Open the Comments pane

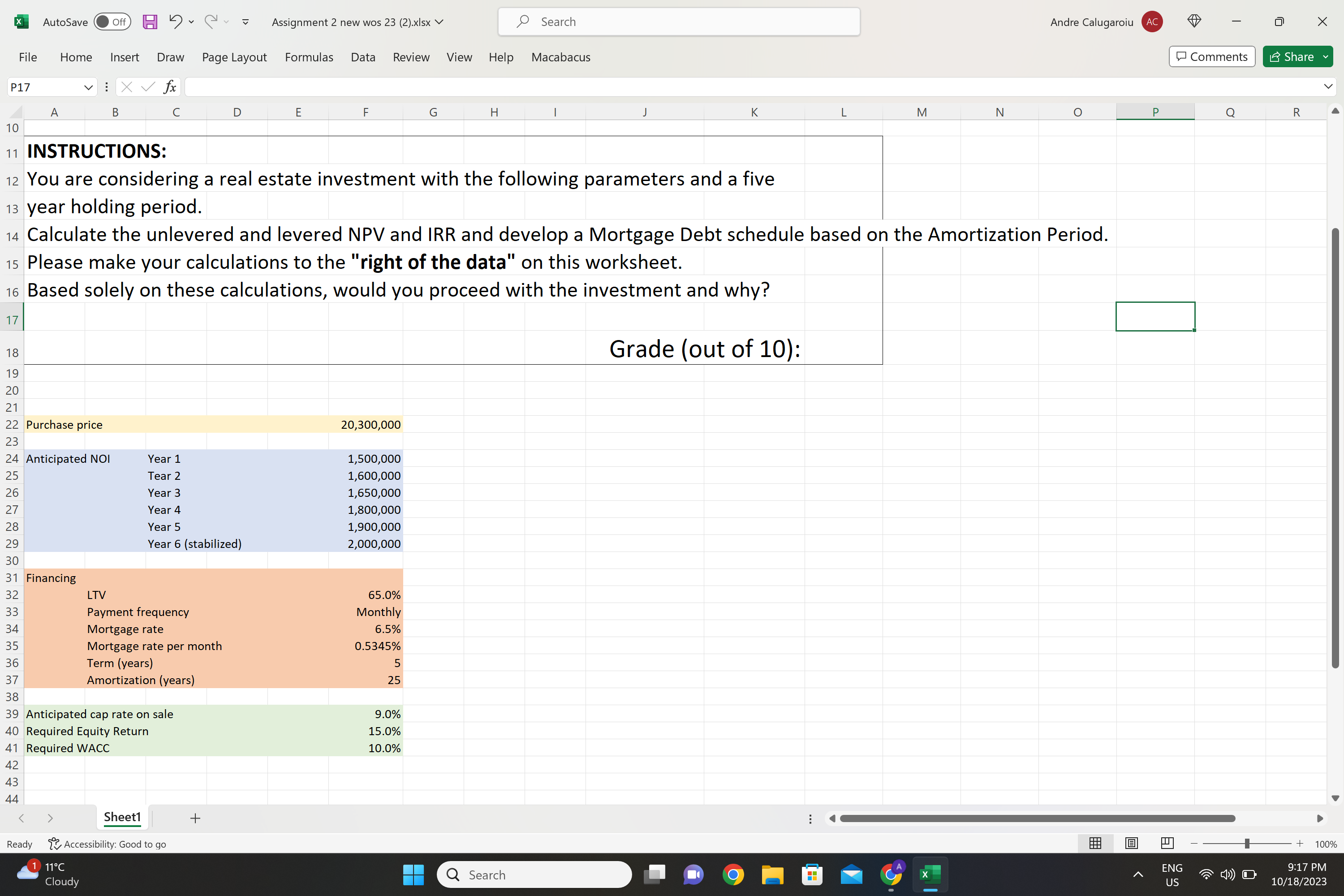[1211, 56]
